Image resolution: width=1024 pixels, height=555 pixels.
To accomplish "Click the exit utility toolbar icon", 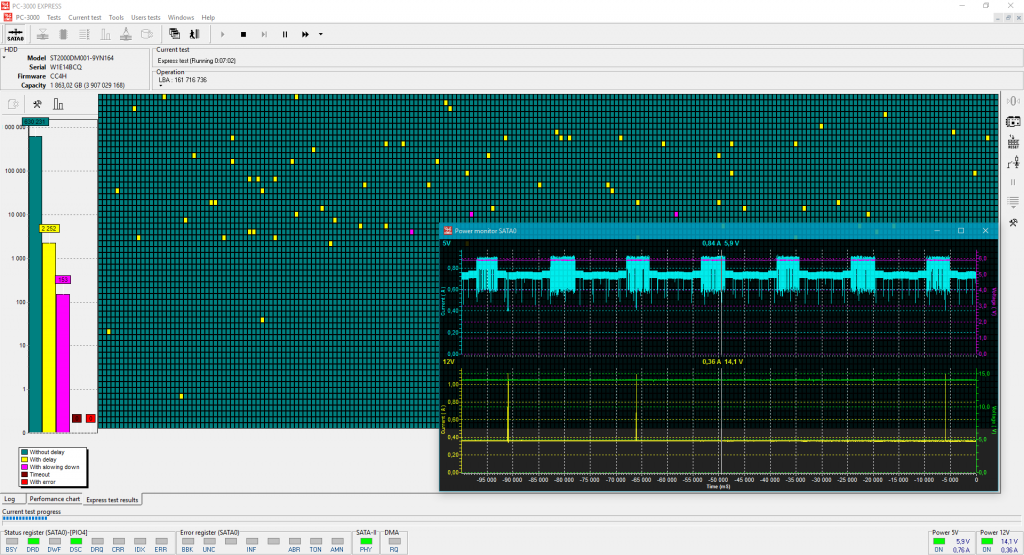I will (x=194, y=34).
